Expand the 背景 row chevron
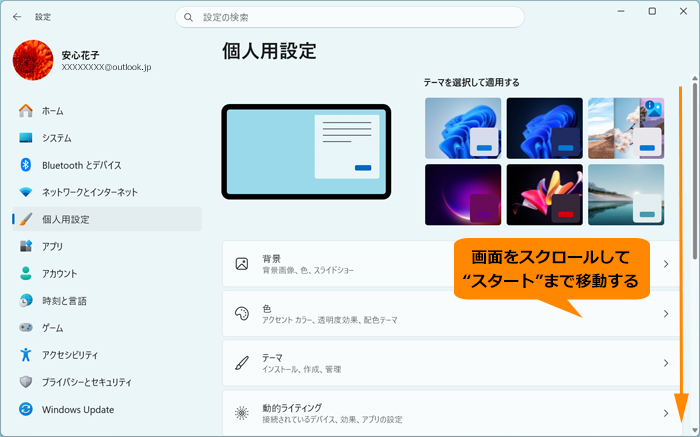The width and height of the screenshot is (700, 437). pyautogui.click(x=666, y=264)
